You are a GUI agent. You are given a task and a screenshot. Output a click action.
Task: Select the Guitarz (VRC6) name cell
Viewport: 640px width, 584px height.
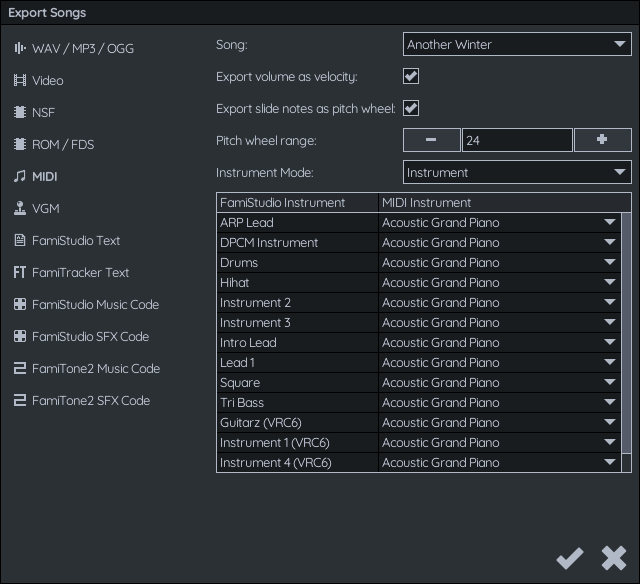pos(297,422)
